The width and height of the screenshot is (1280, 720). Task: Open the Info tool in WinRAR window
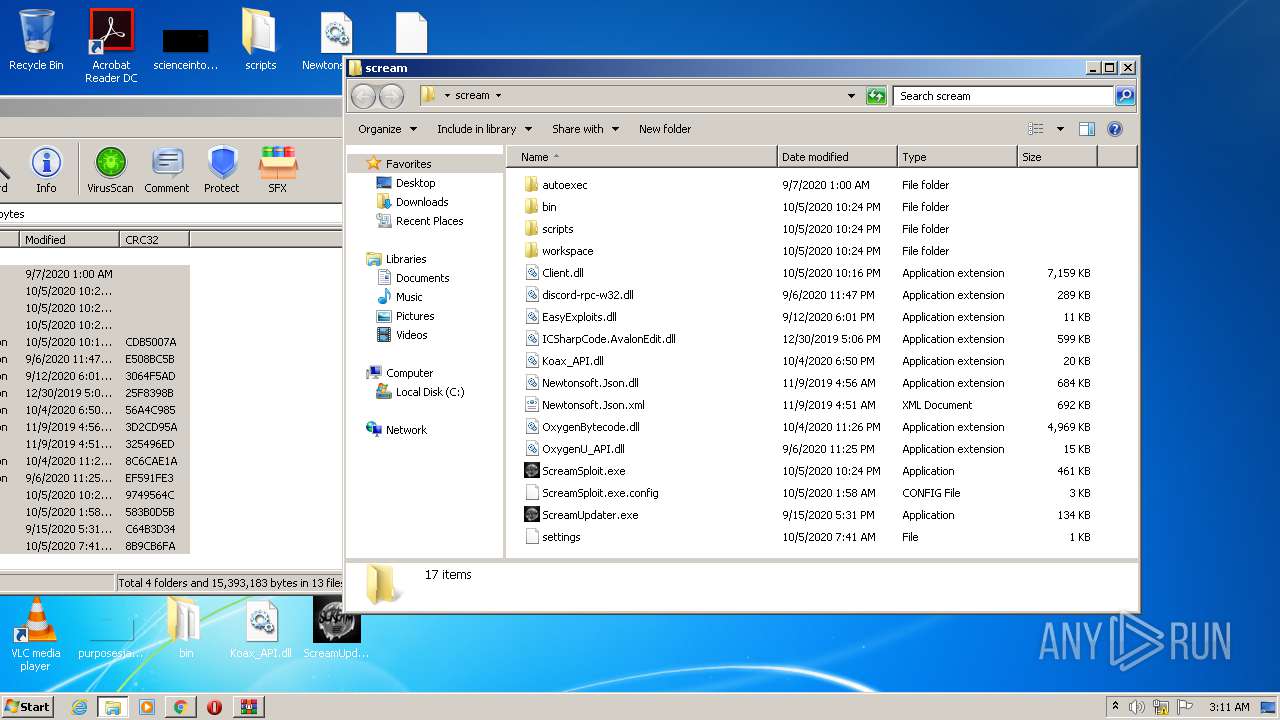click(x=46, y=170)
